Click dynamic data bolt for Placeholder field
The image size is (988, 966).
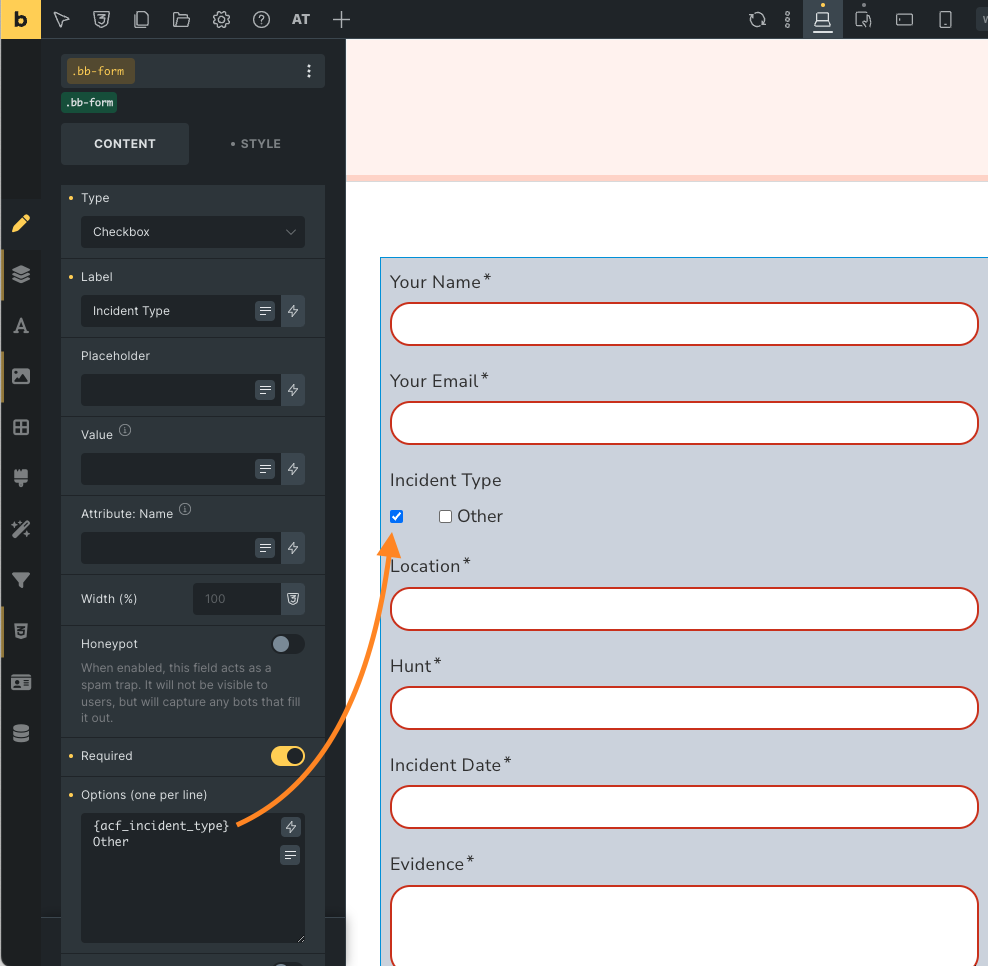293,390
